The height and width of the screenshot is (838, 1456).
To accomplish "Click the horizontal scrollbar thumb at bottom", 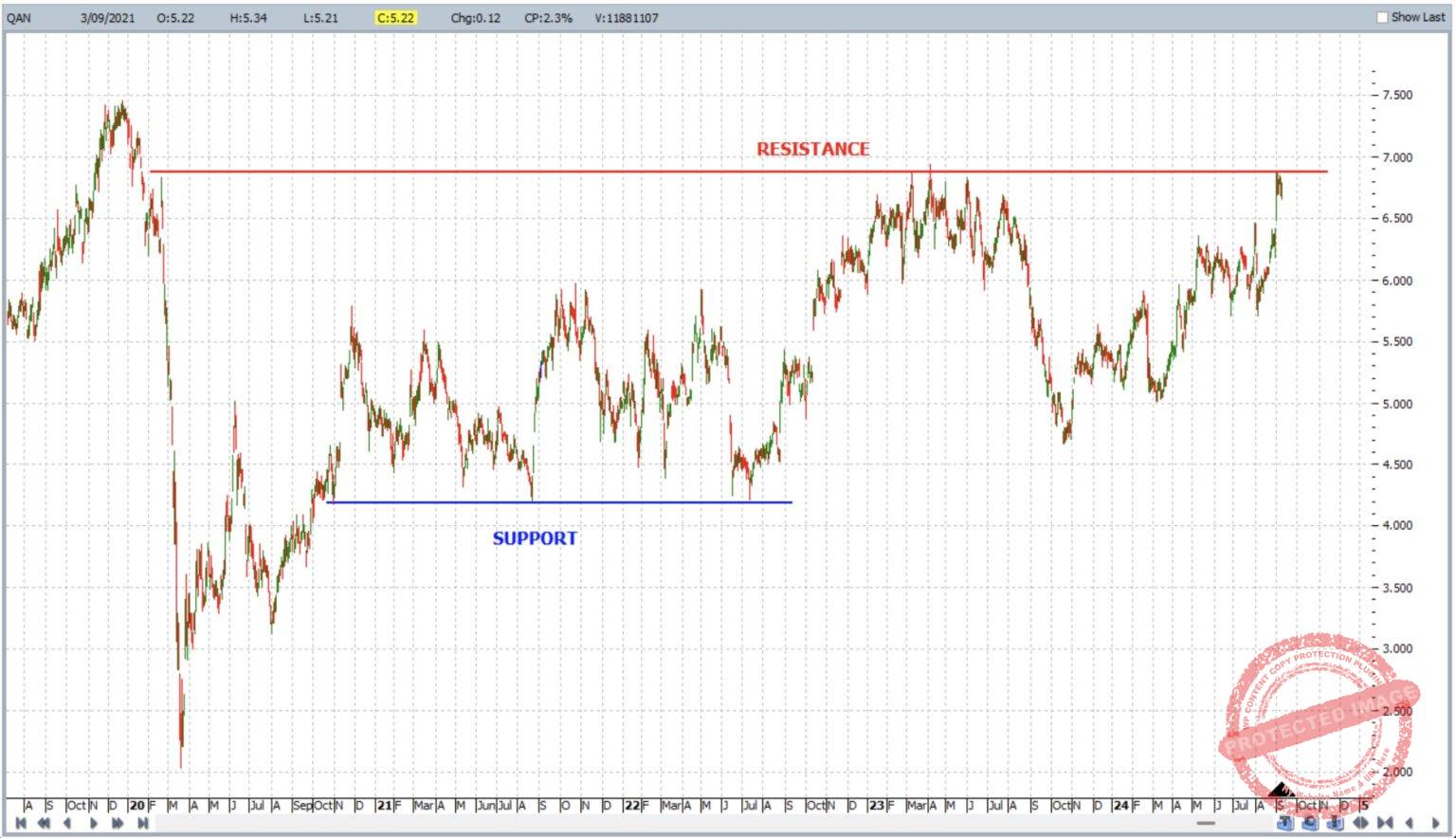I will 1206,823.
